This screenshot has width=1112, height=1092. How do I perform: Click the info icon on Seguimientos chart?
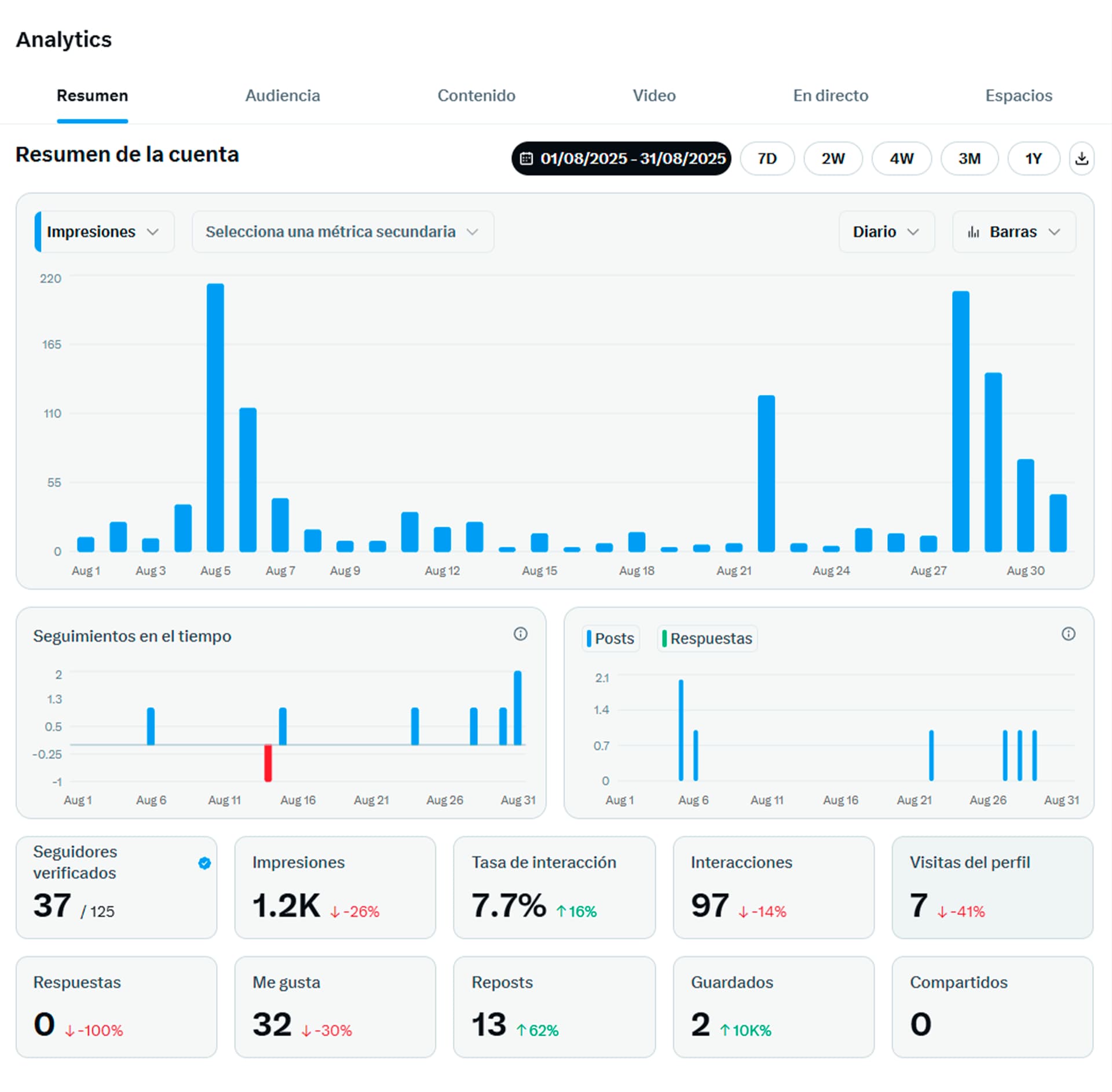520,634
